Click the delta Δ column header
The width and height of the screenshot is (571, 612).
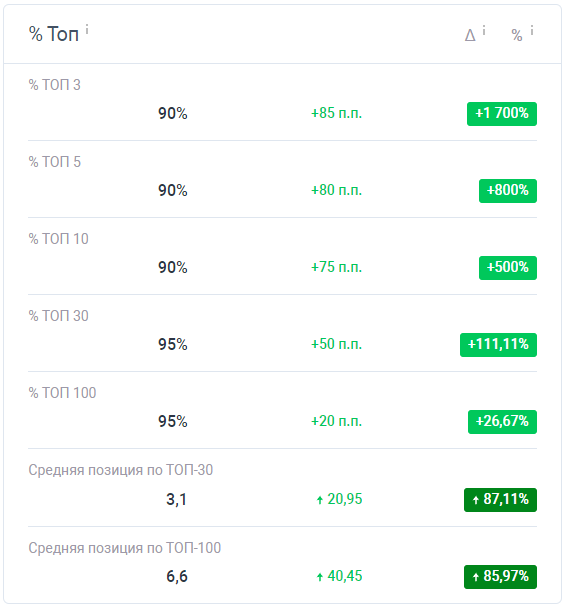click(470, 36)
